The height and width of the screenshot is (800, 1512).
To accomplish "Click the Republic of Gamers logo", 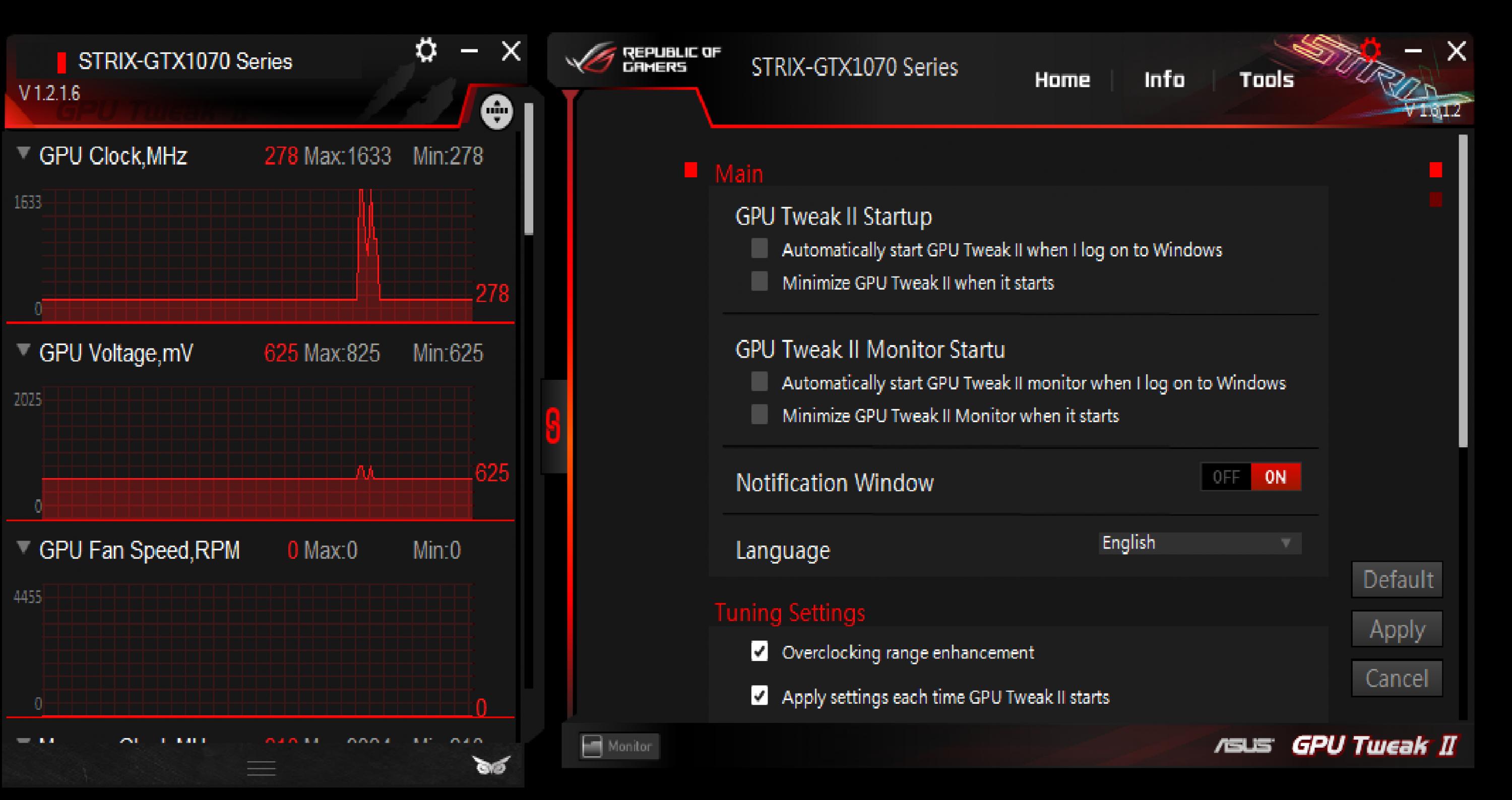I will tap(643, 59).
